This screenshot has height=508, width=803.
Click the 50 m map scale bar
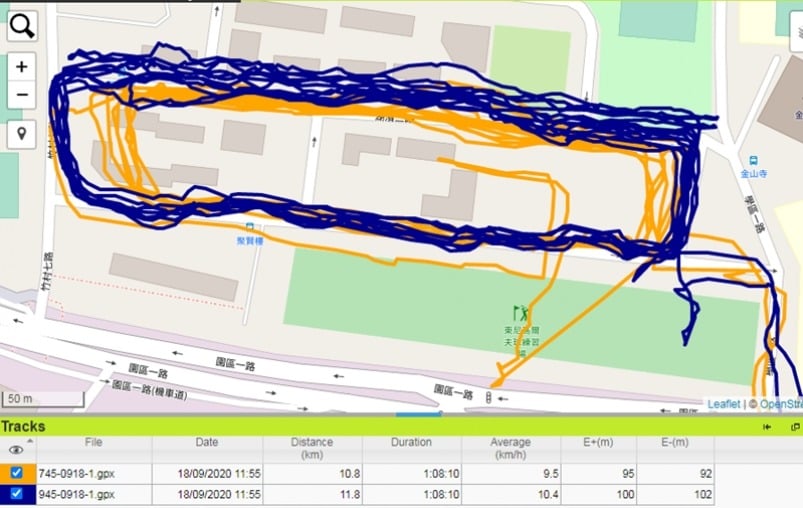[43, 399]
